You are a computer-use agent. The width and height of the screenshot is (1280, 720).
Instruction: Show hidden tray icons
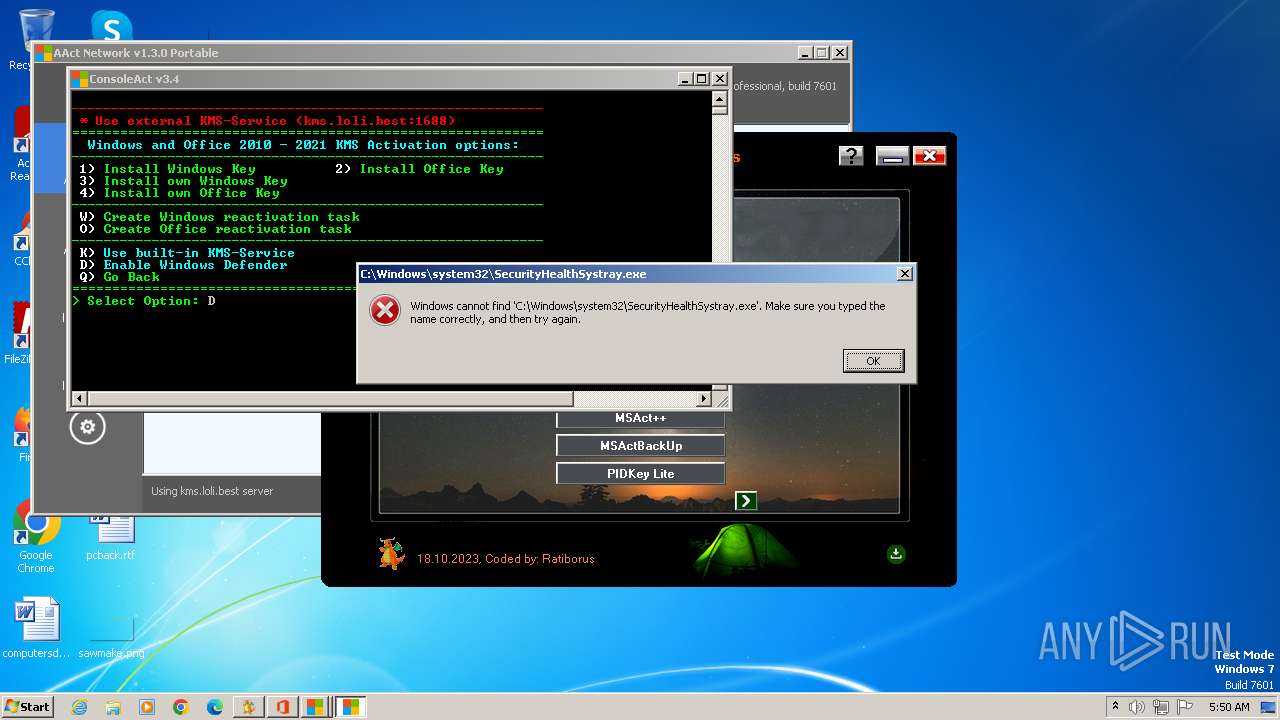tap(1115, 707)
